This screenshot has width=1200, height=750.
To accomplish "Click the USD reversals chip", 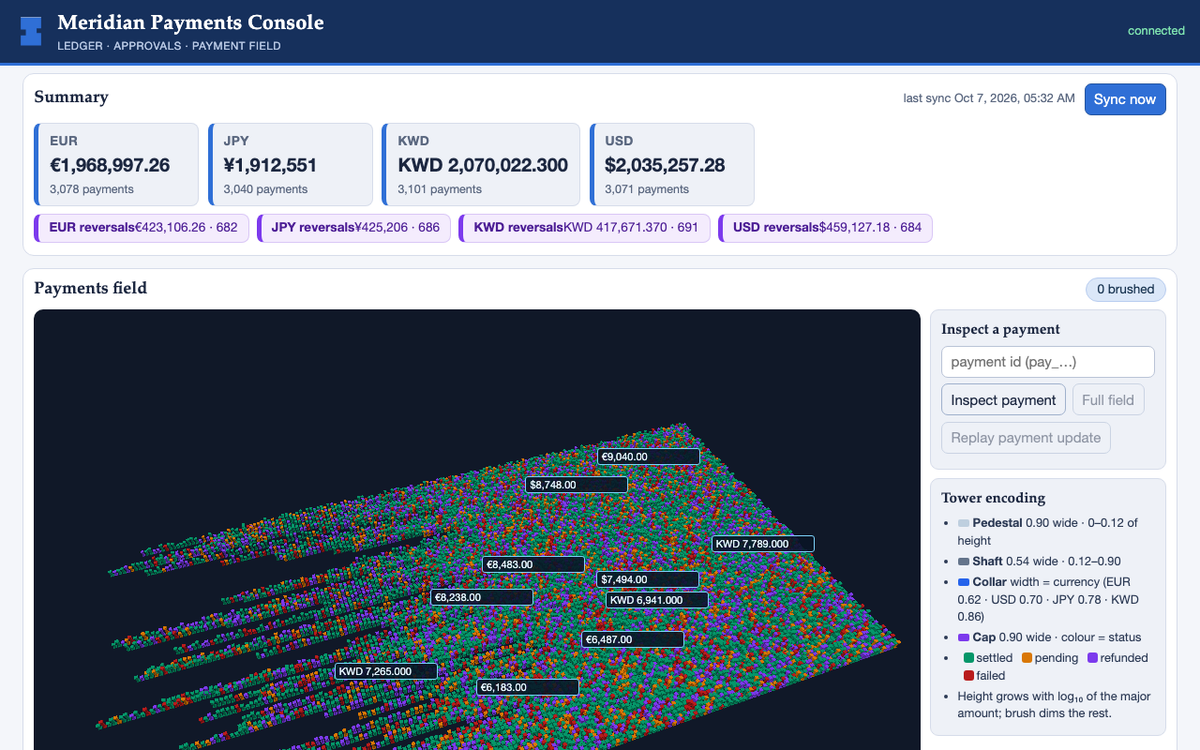I will click(826, 228).
